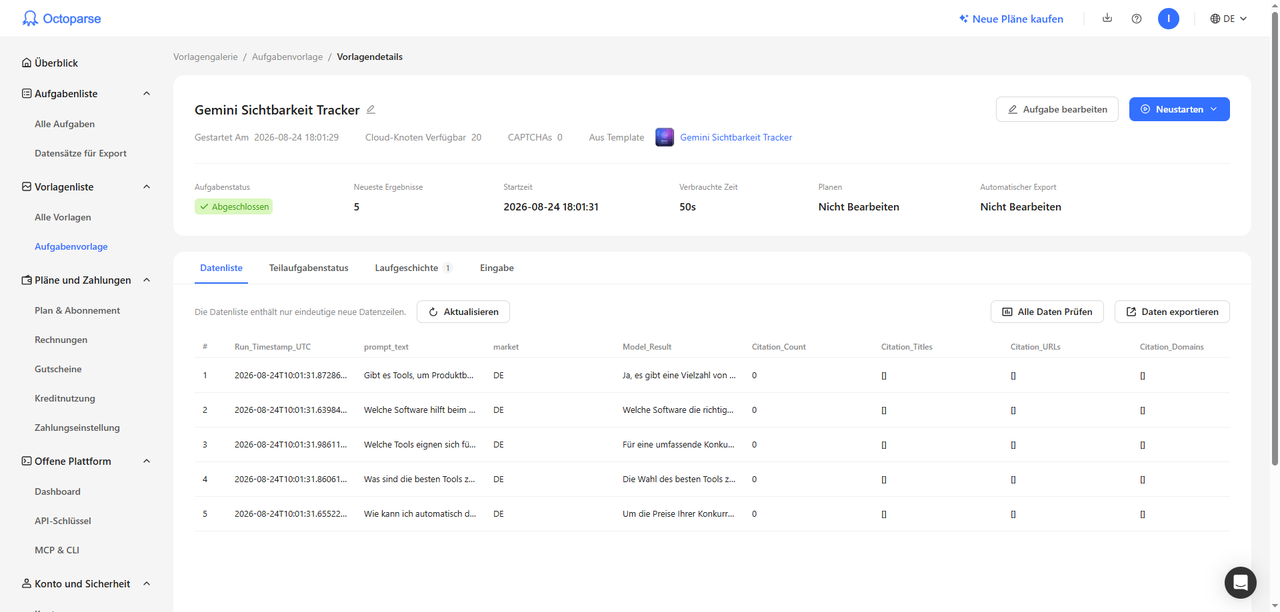
Task: Open the chat support bubble
Action: (1240, 582)
